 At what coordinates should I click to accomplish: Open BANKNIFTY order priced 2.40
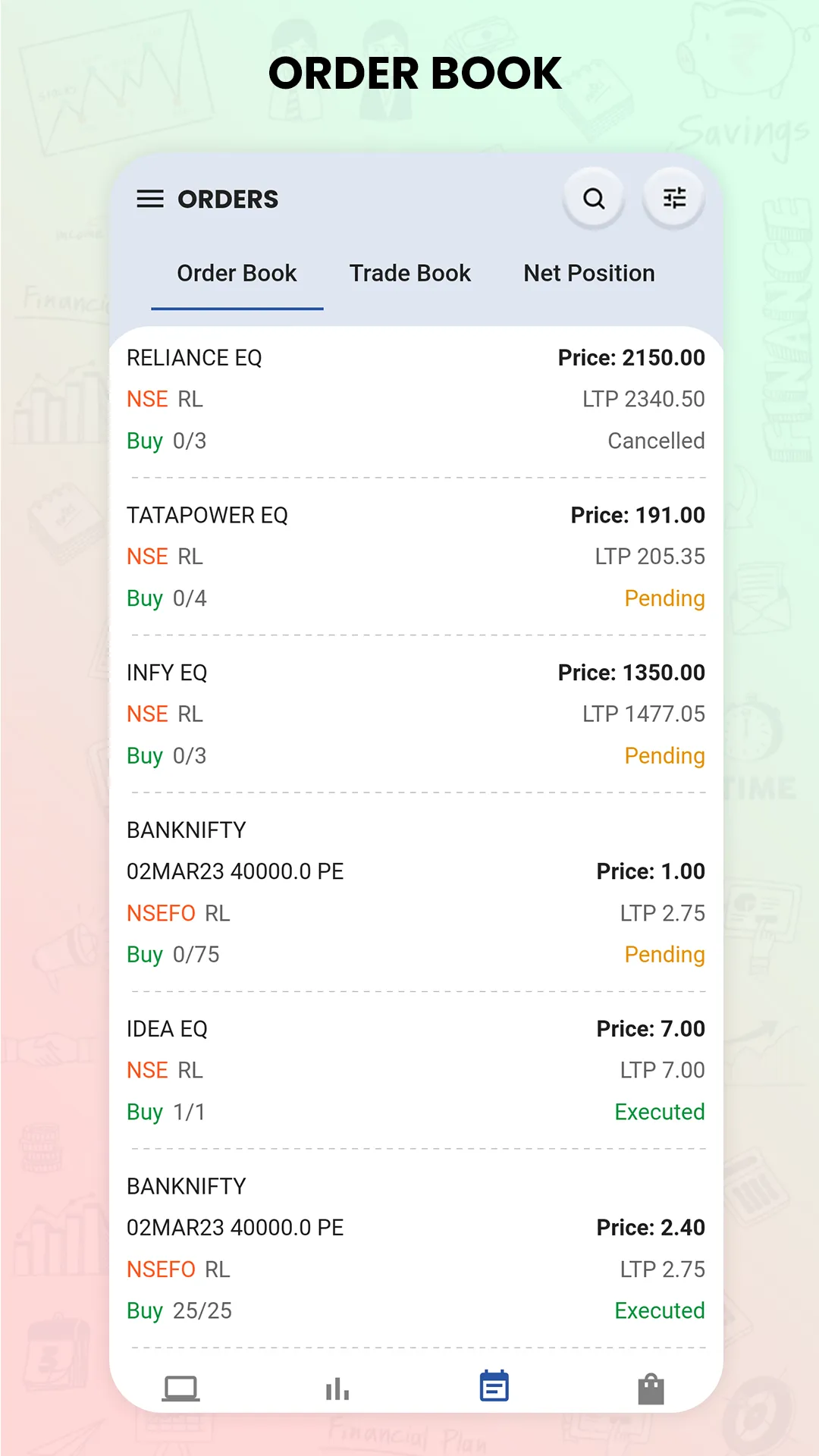416,1249
